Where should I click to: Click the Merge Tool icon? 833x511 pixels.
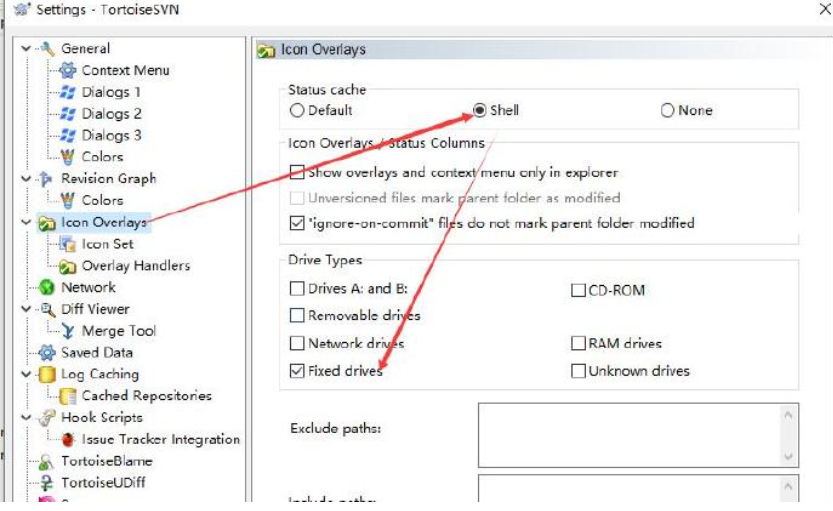tap(67, 331)
